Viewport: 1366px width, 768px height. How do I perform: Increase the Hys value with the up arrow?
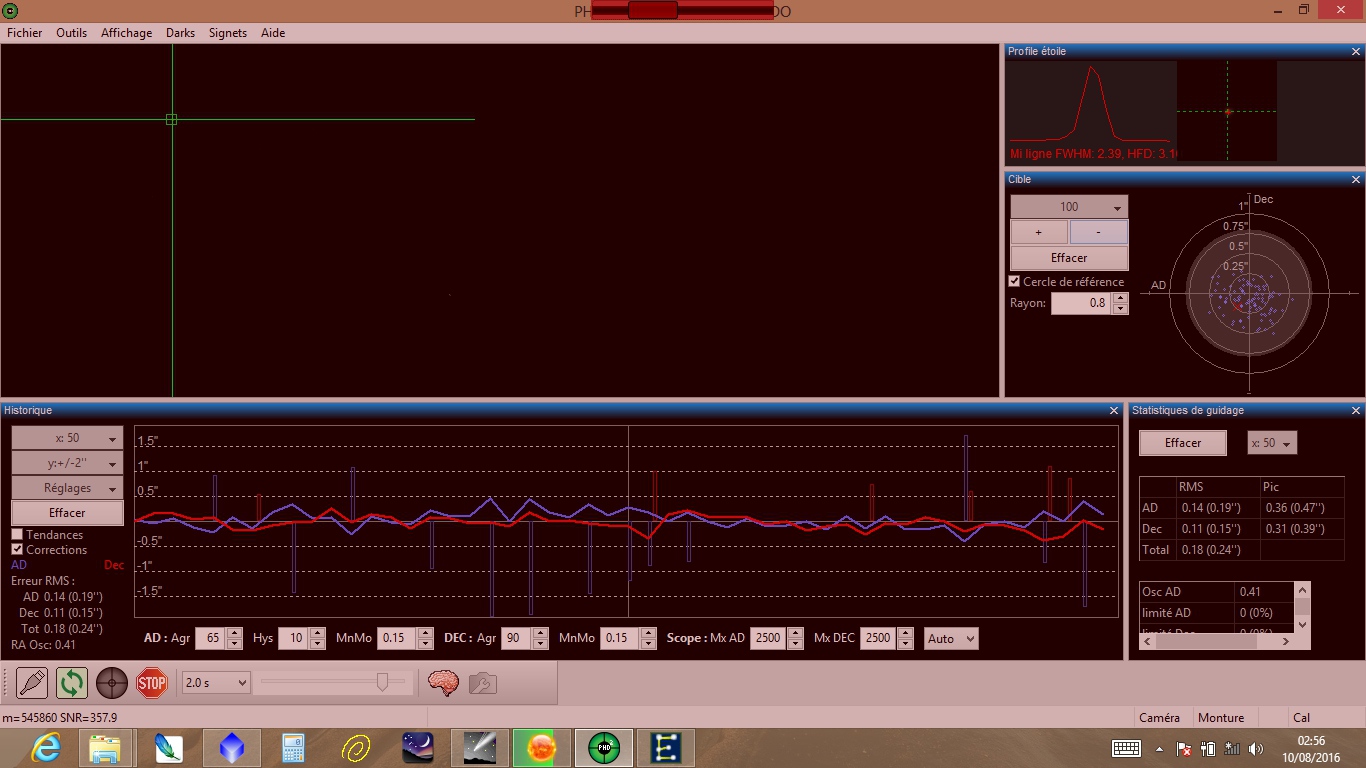[317, 633]
